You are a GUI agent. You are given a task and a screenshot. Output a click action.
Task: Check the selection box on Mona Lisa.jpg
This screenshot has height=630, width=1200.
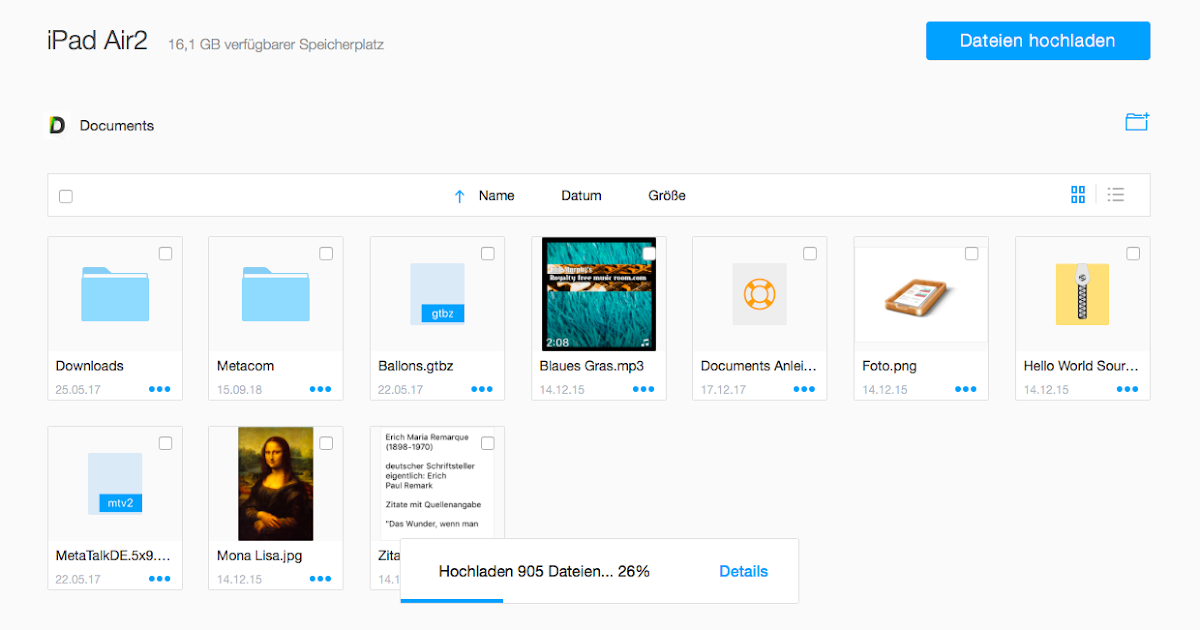pos(326,442)
